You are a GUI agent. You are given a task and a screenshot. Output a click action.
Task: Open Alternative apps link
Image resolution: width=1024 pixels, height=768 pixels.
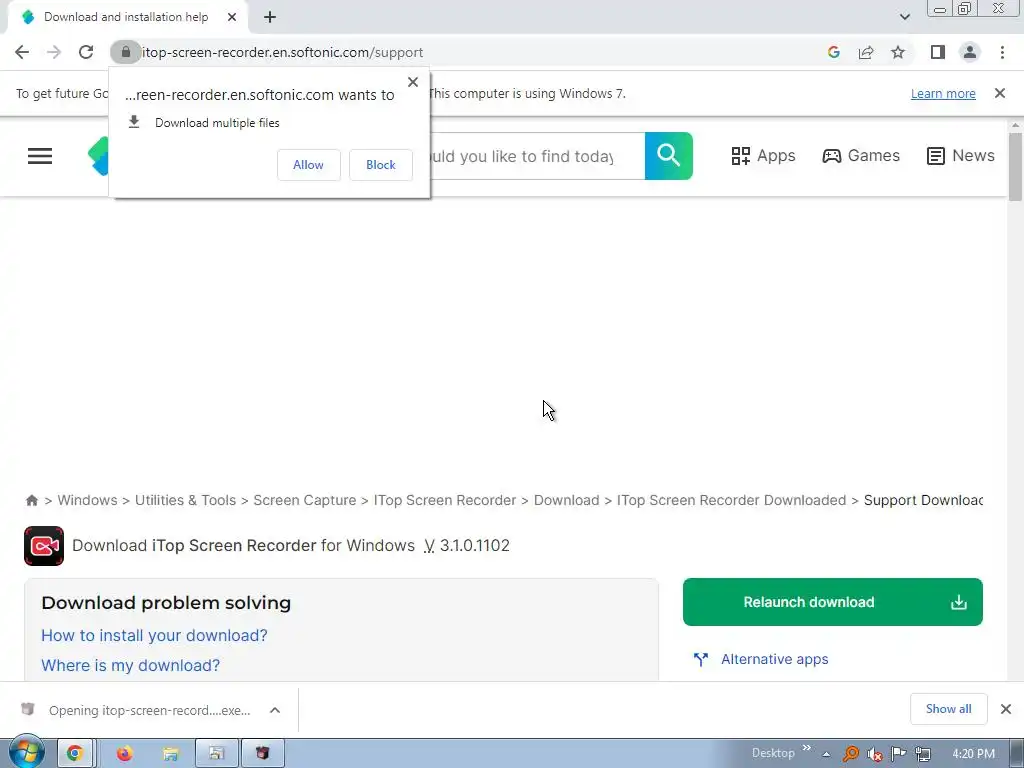775,660
